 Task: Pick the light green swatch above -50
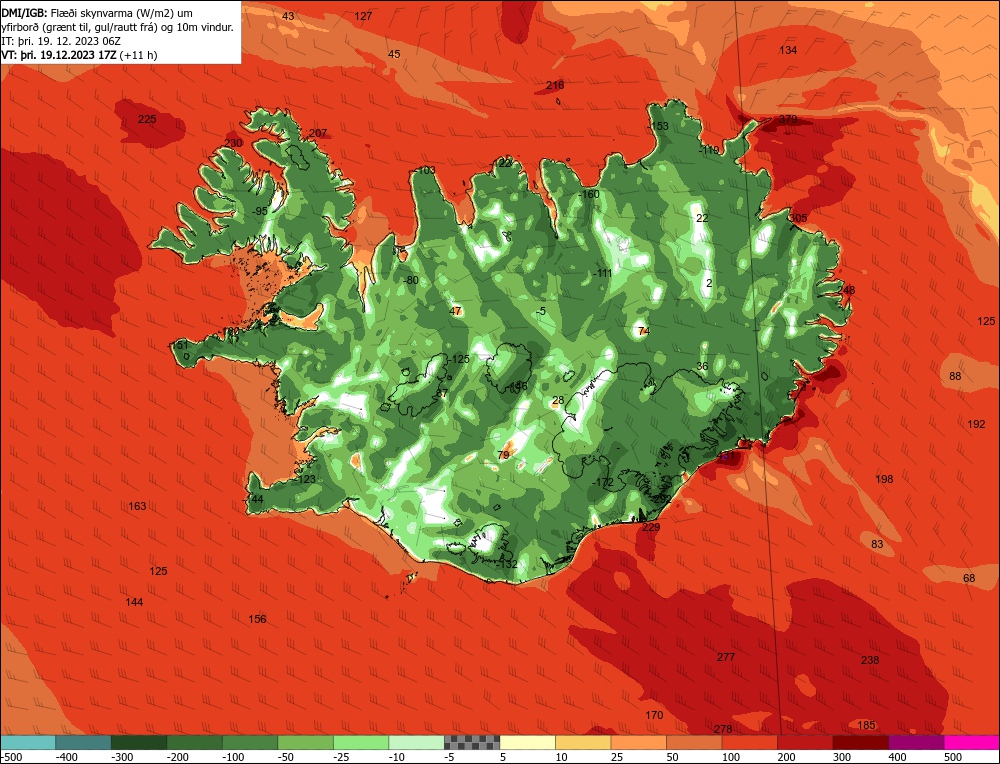[x=305, y=742]
